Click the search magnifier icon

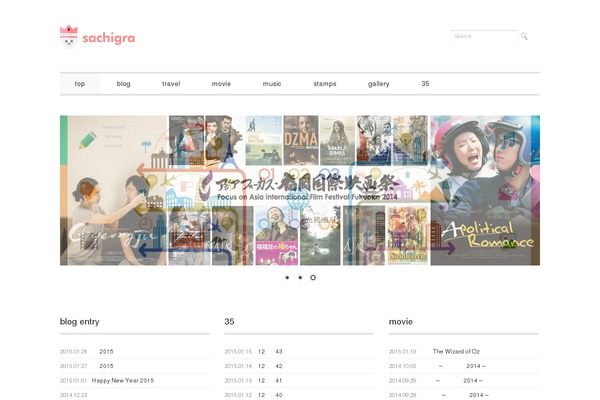pyautogui.click(x=524, y=36)
